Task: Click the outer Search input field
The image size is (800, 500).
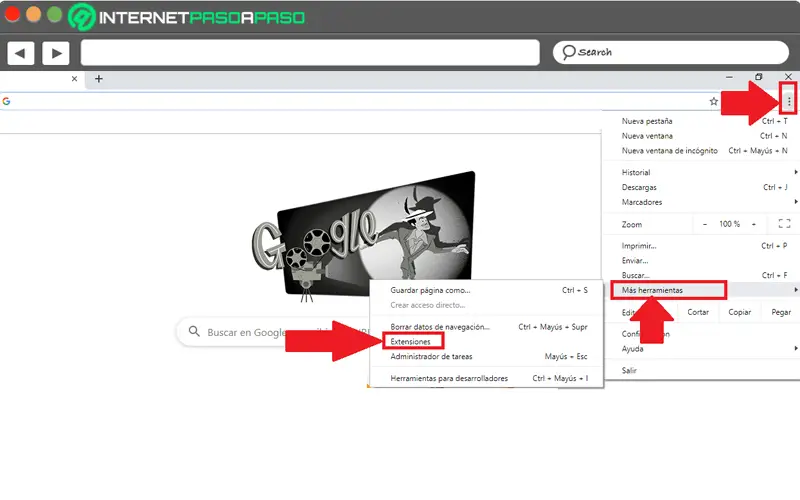Action: click(671, 53)
